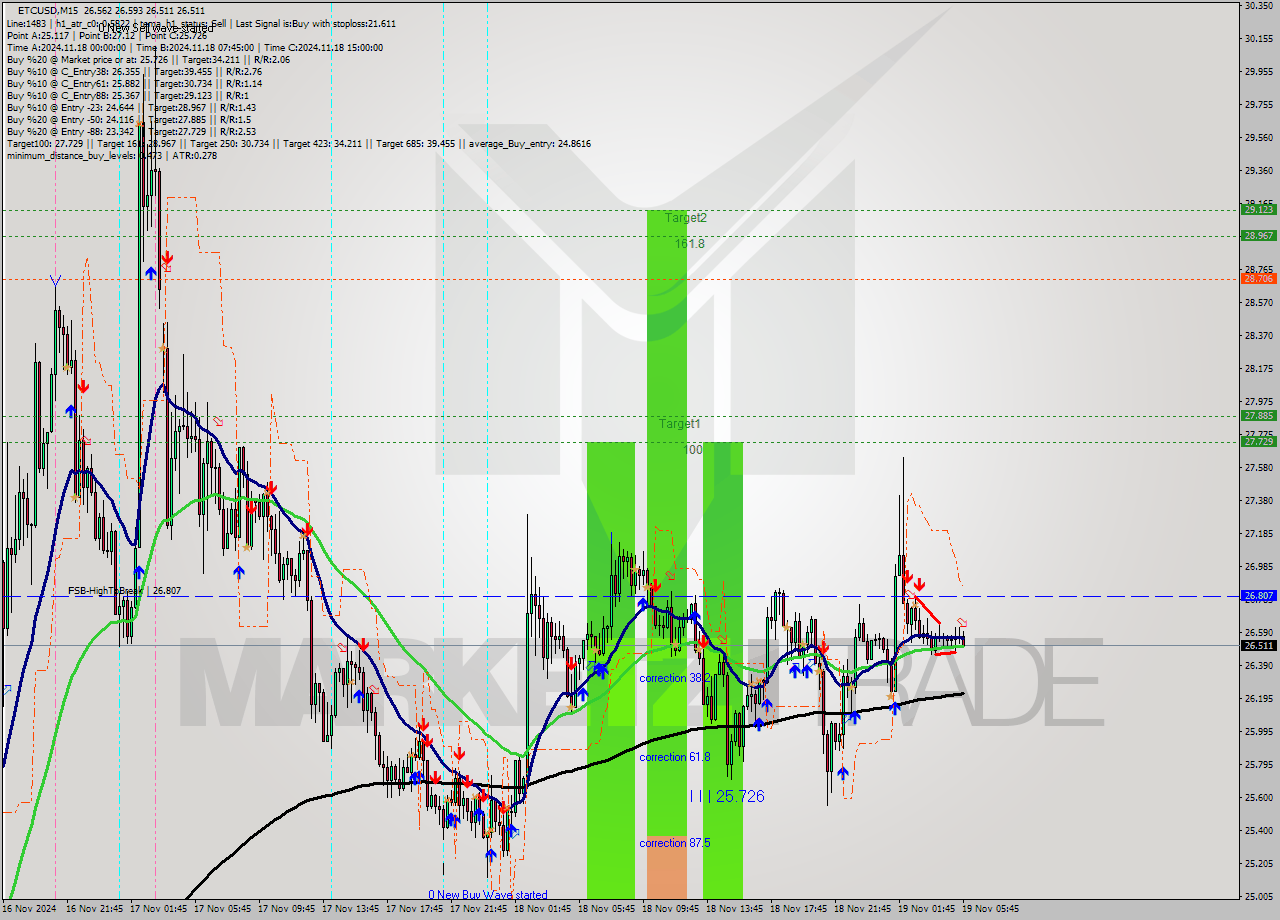Click the green 28.967 price axis tag

pos(1258,235)
